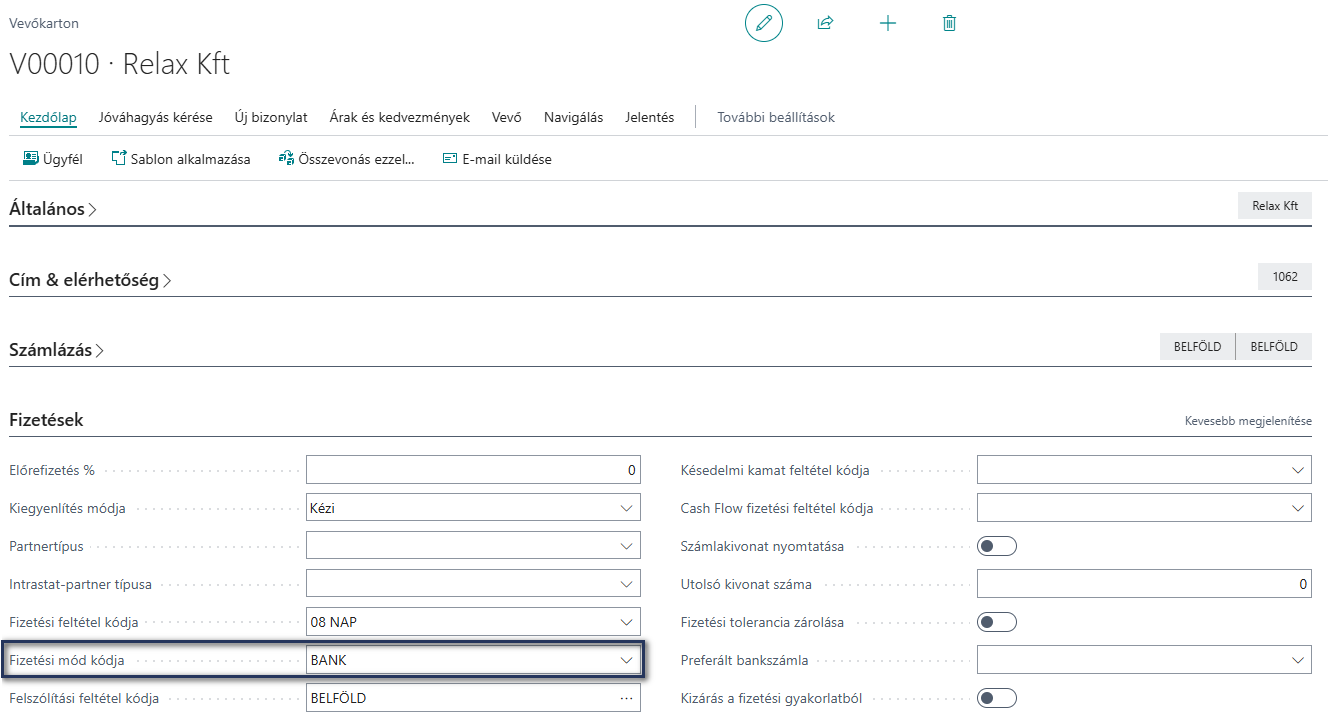Switch to the Kezdőlap tab
This screenshot has height=727, width=1328.
click(x=48, y=117)
